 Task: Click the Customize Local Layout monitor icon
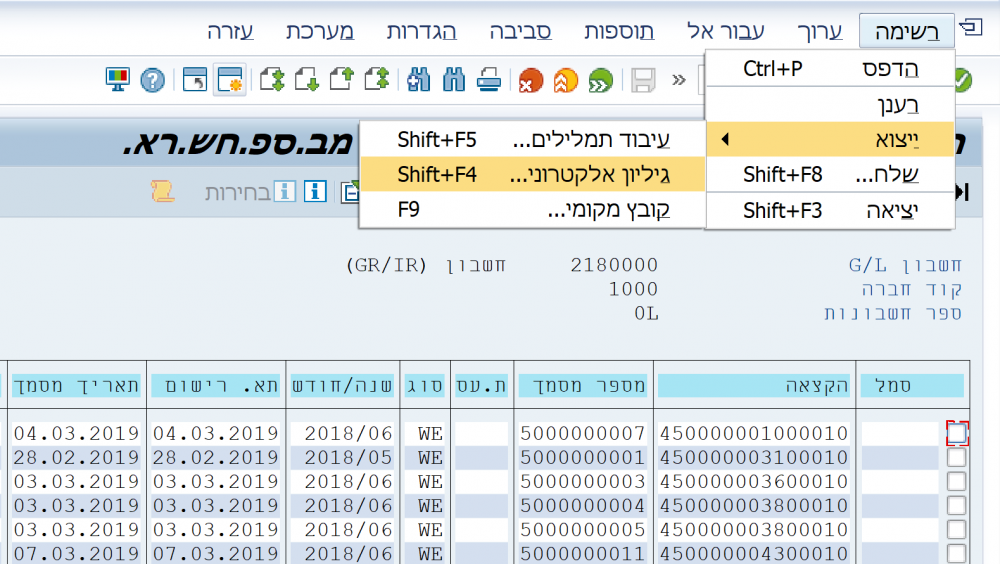pyautogui.click(x=117, y=80)
